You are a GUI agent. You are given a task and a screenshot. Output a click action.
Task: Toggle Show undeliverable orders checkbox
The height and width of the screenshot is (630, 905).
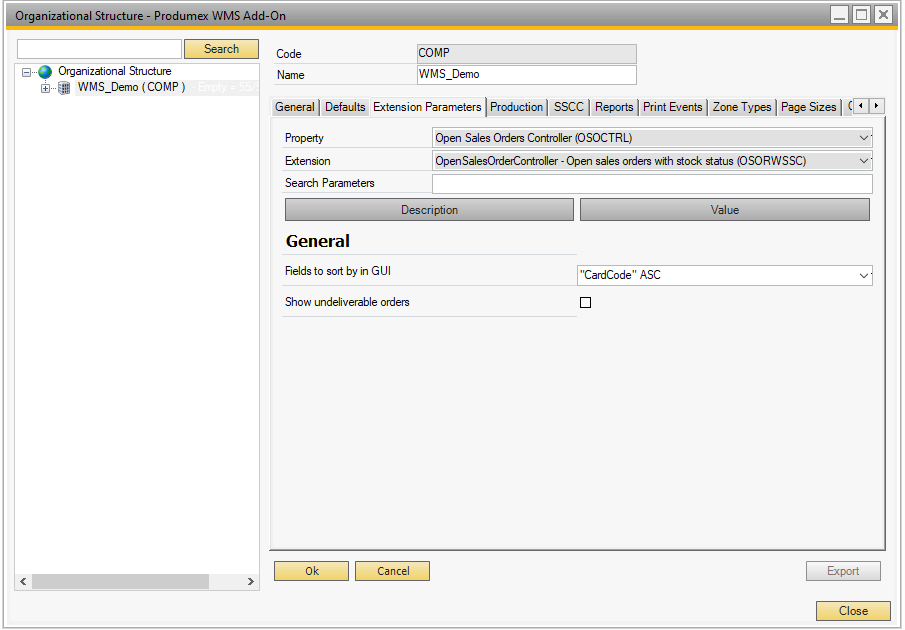(586, 303)
